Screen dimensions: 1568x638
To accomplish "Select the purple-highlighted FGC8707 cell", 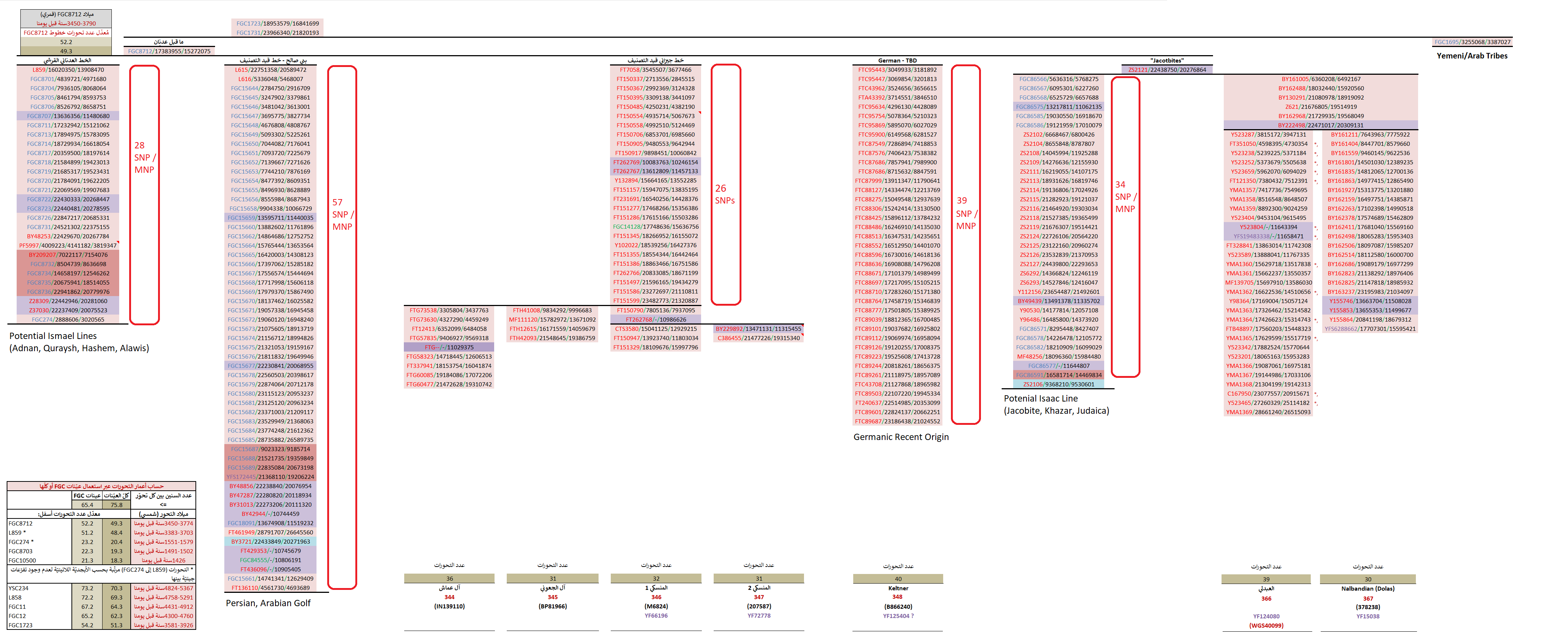I will (x=68, y=116).
